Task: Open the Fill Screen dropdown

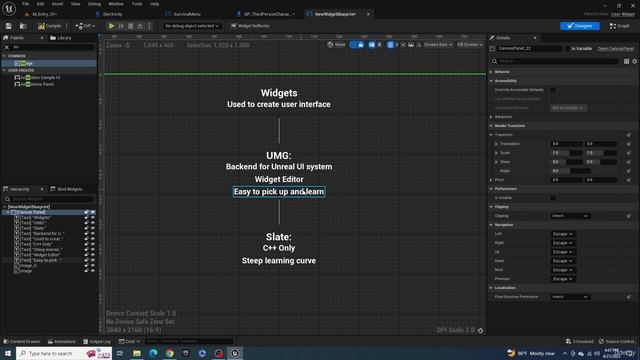Action: tap(469, 44)
